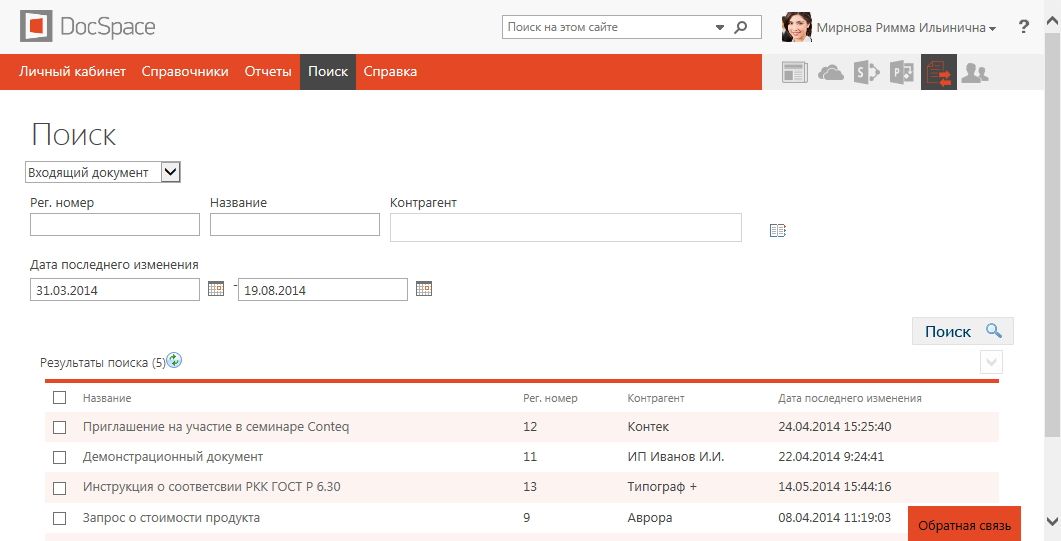Click the Название input field
The image size is (1061, 541).
coord(295,225)
